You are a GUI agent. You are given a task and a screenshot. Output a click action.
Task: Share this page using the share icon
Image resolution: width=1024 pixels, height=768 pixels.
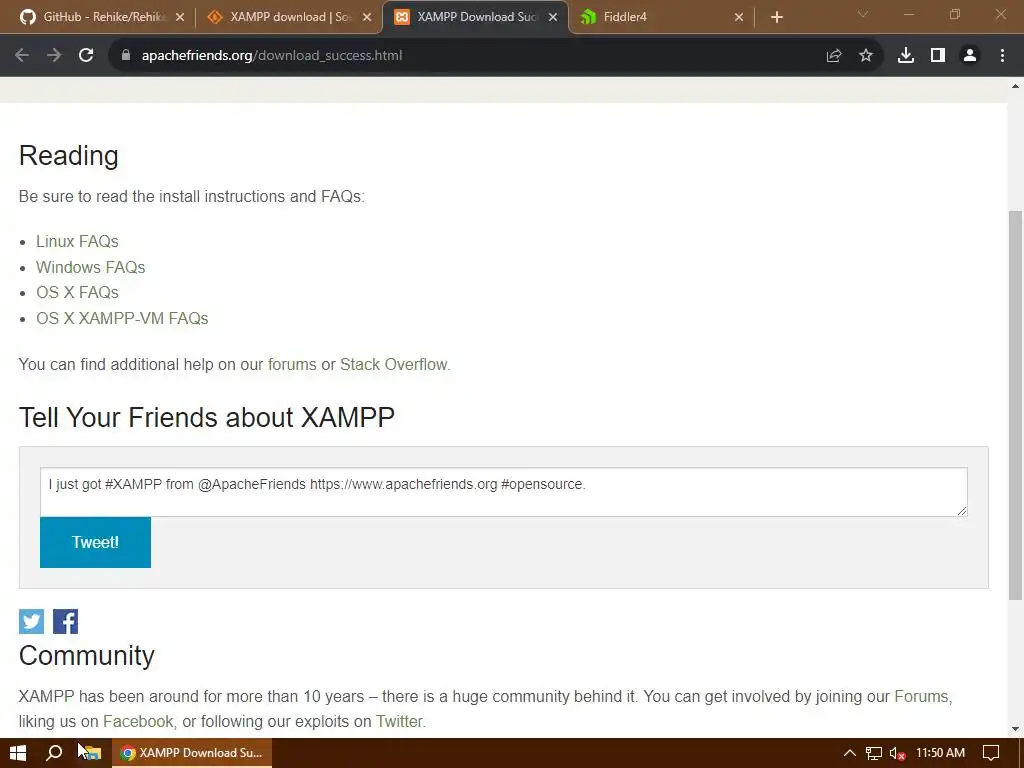834,56
